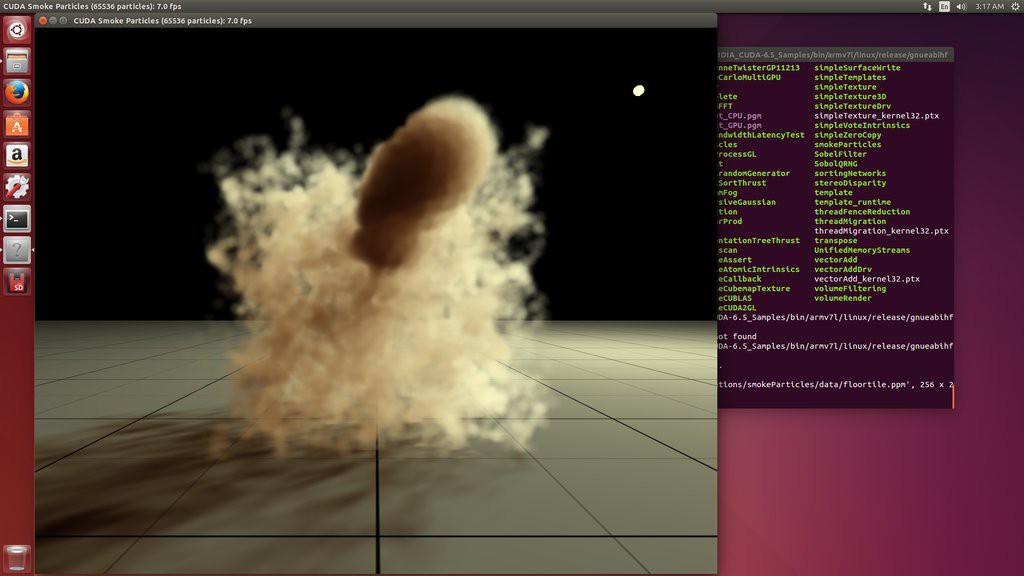Screen dimensions: 1024x576
Task: Maximize the CUDA Smoke Particles window
Action: point(63,21)
